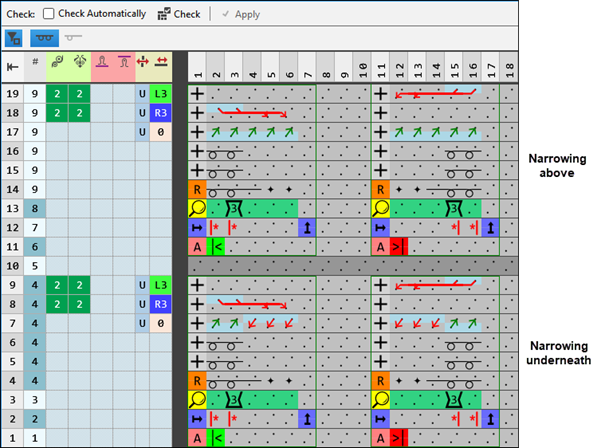The width and height of the screenshot is (605, 448).
Task: Click the Check button in toolbar
Action: [x=179, y=15]
